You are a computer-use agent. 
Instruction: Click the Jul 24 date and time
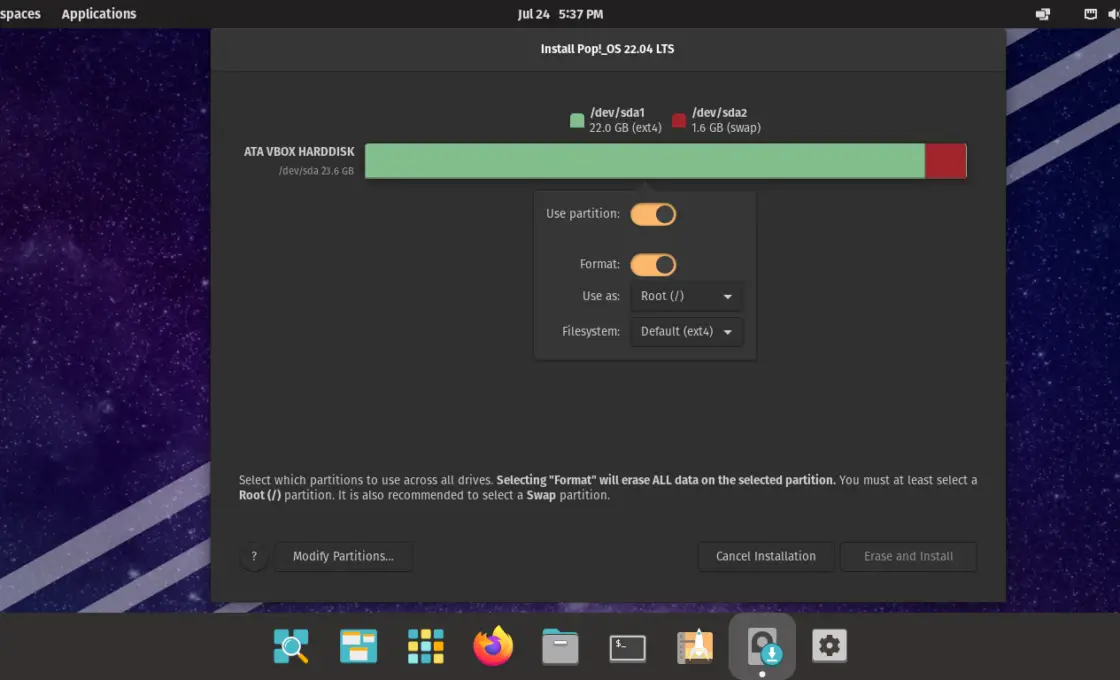[x=560, y=14]
